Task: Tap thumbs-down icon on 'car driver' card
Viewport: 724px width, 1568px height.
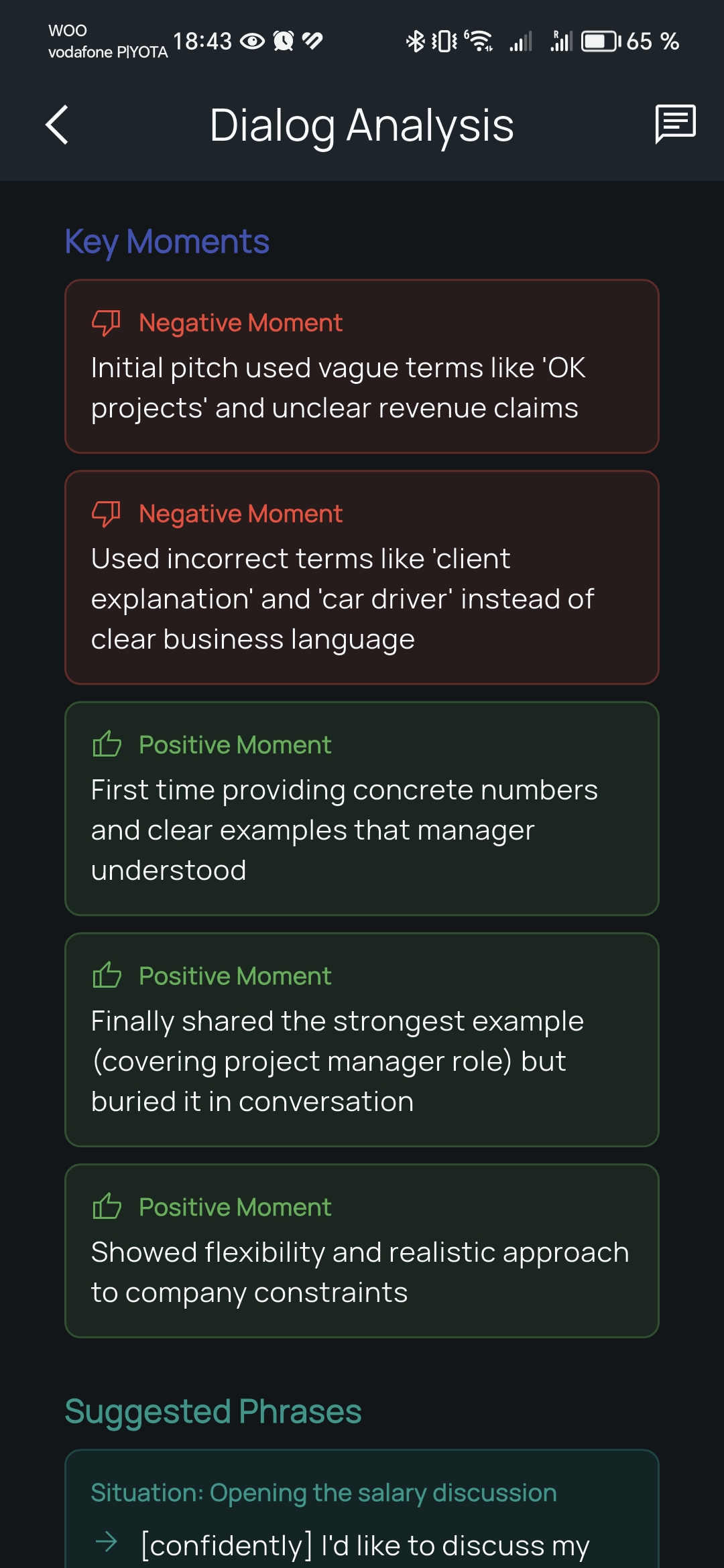Action: [x=106, y=514]
